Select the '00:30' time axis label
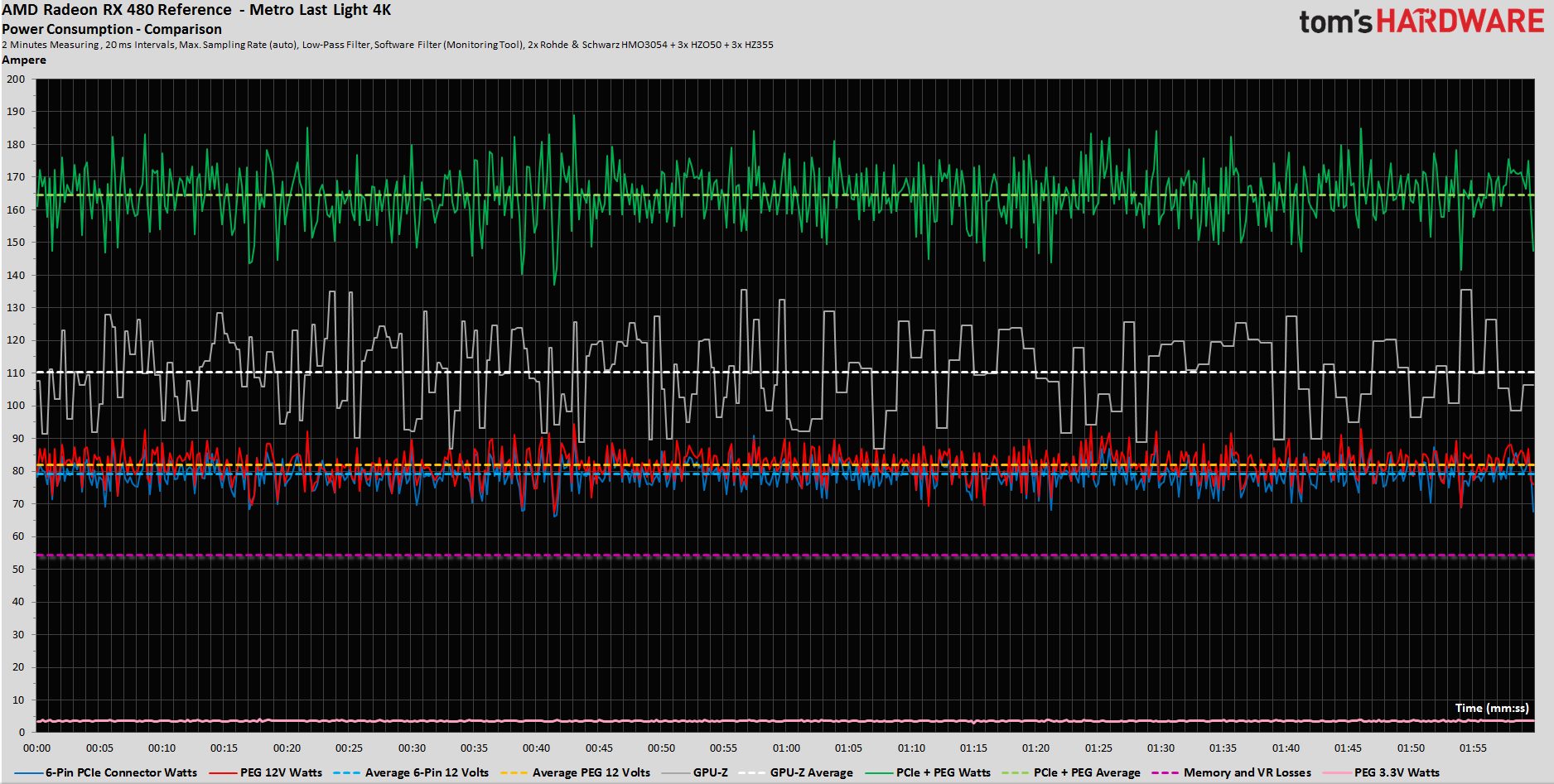Image resolution: width=1554 pixels, height=784 pixels. (412, 748)
